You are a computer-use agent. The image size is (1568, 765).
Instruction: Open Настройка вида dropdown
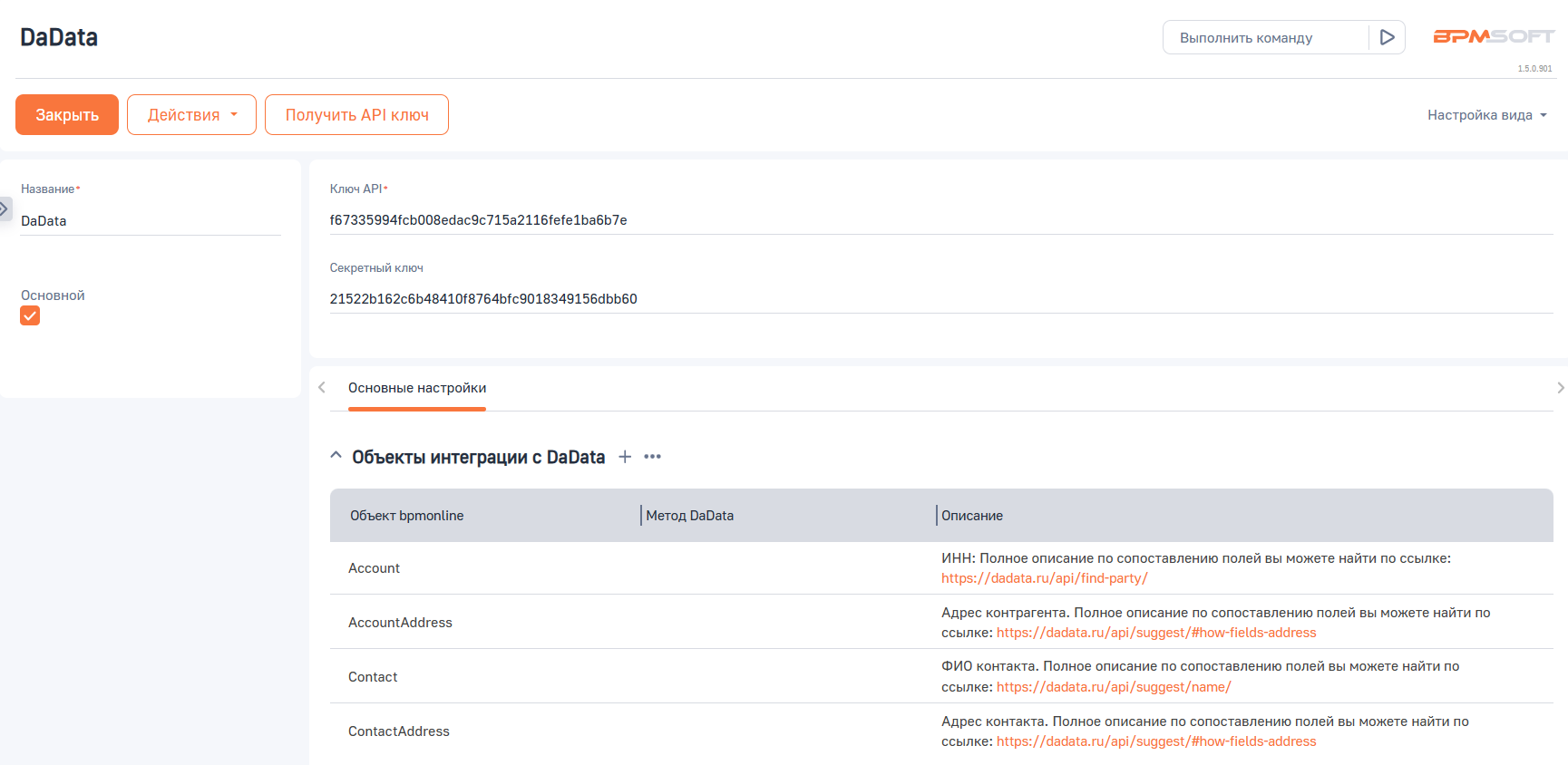point(1486,115)
